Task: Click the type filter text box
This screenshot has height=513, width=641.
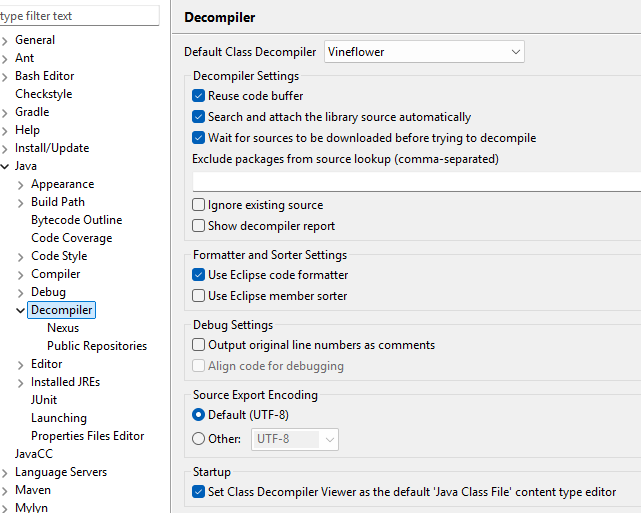Action: click(78, 16)
